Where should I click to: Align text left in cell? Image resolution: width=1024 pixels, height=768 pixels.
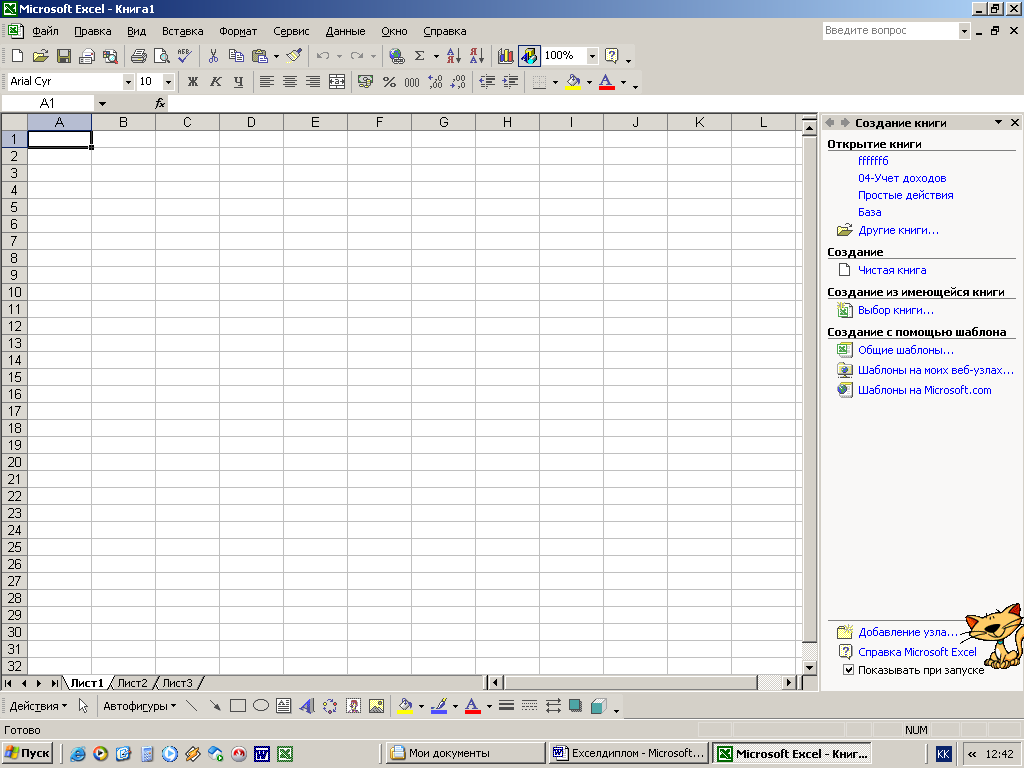click(x=266, y=82)
